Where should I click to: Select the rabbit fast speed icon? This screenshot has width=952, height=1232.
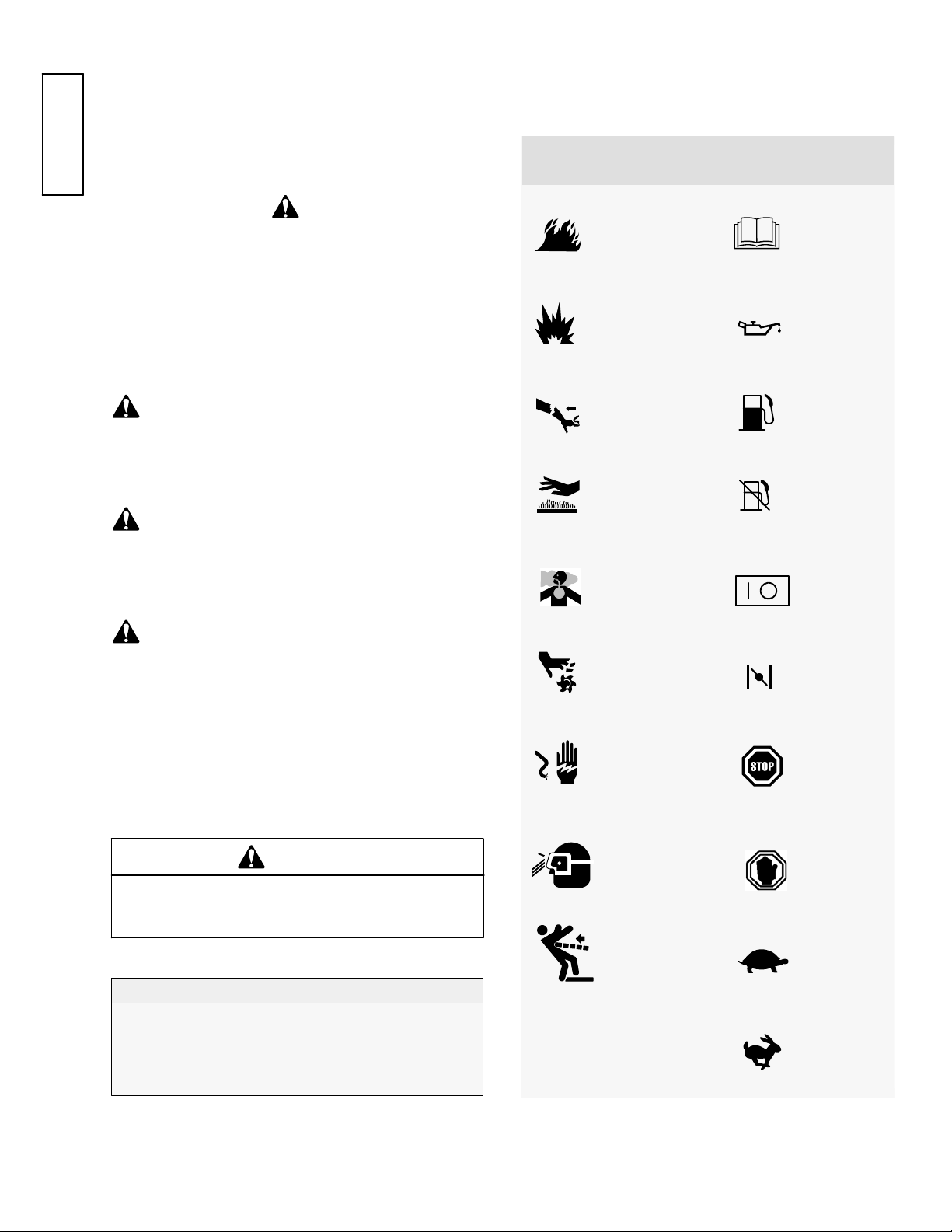(x=762, y=1052)
